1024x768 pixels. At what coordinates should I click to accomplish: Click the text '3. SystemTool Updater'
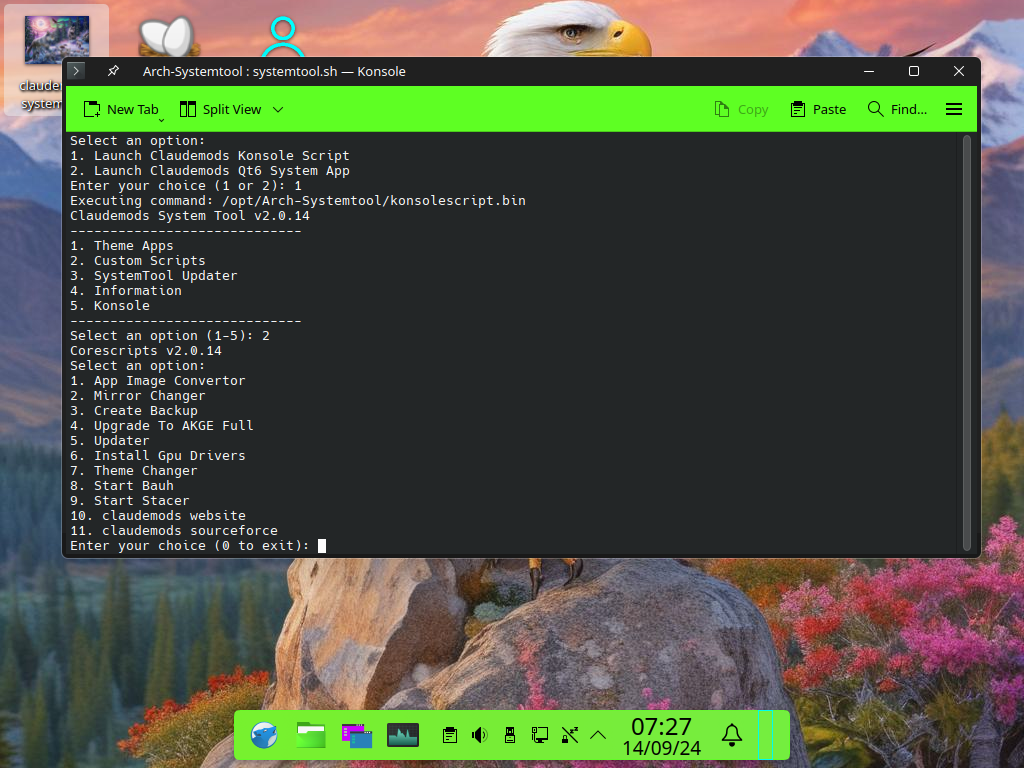point(153,276)
